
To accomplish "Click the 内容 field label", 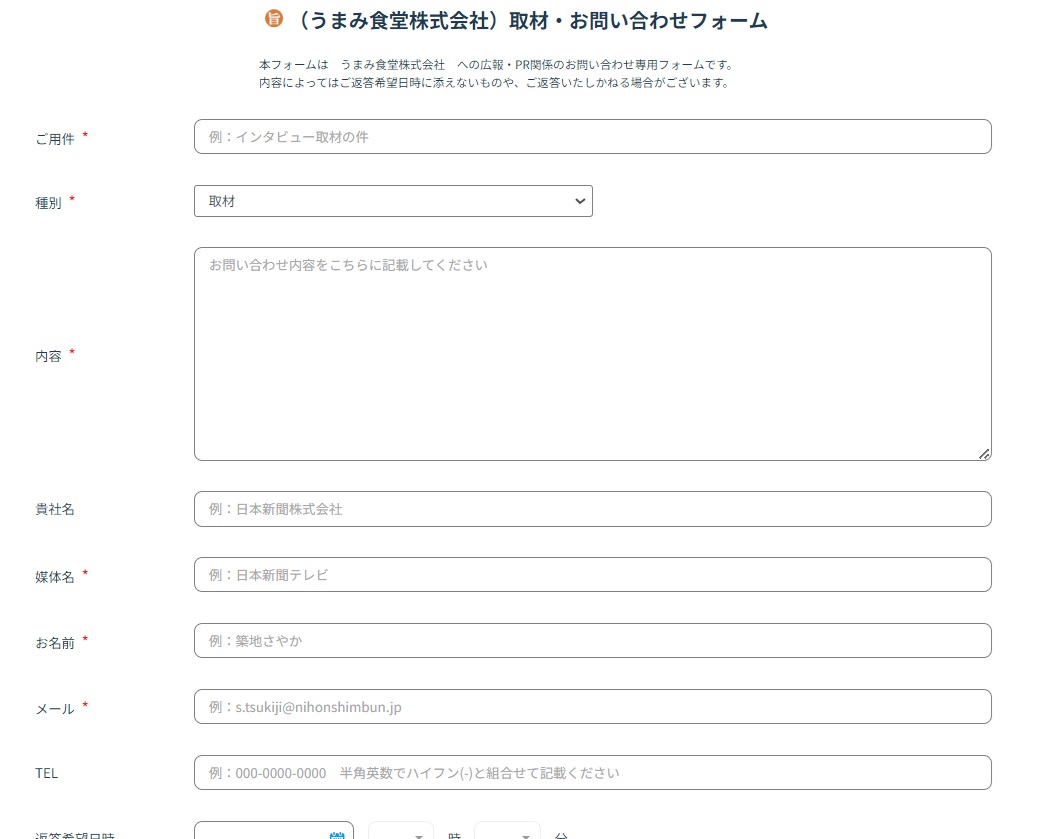I will tap(48, 356).
